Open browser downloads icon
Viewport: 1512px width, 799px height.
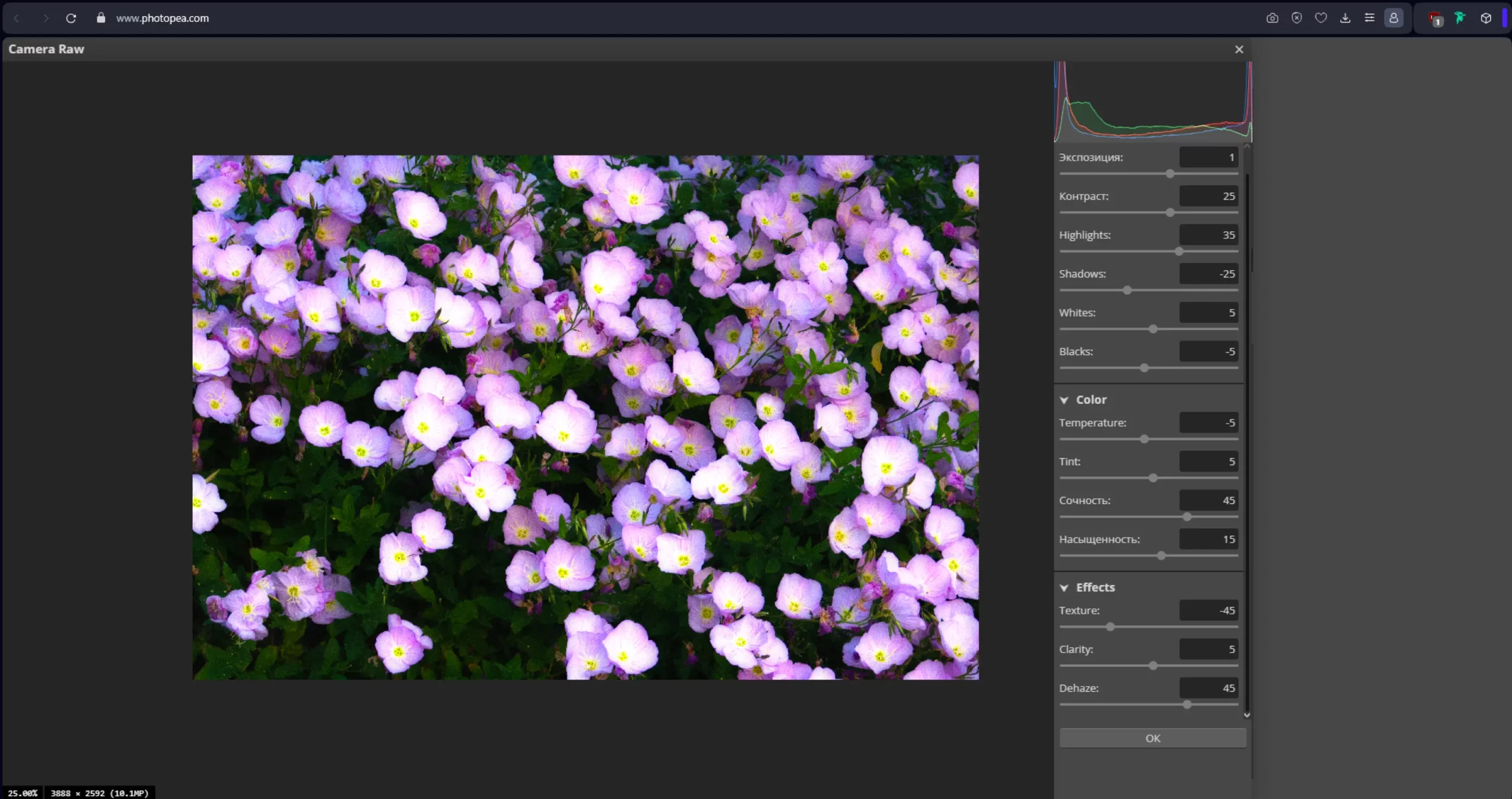(x=1345, y=18)
